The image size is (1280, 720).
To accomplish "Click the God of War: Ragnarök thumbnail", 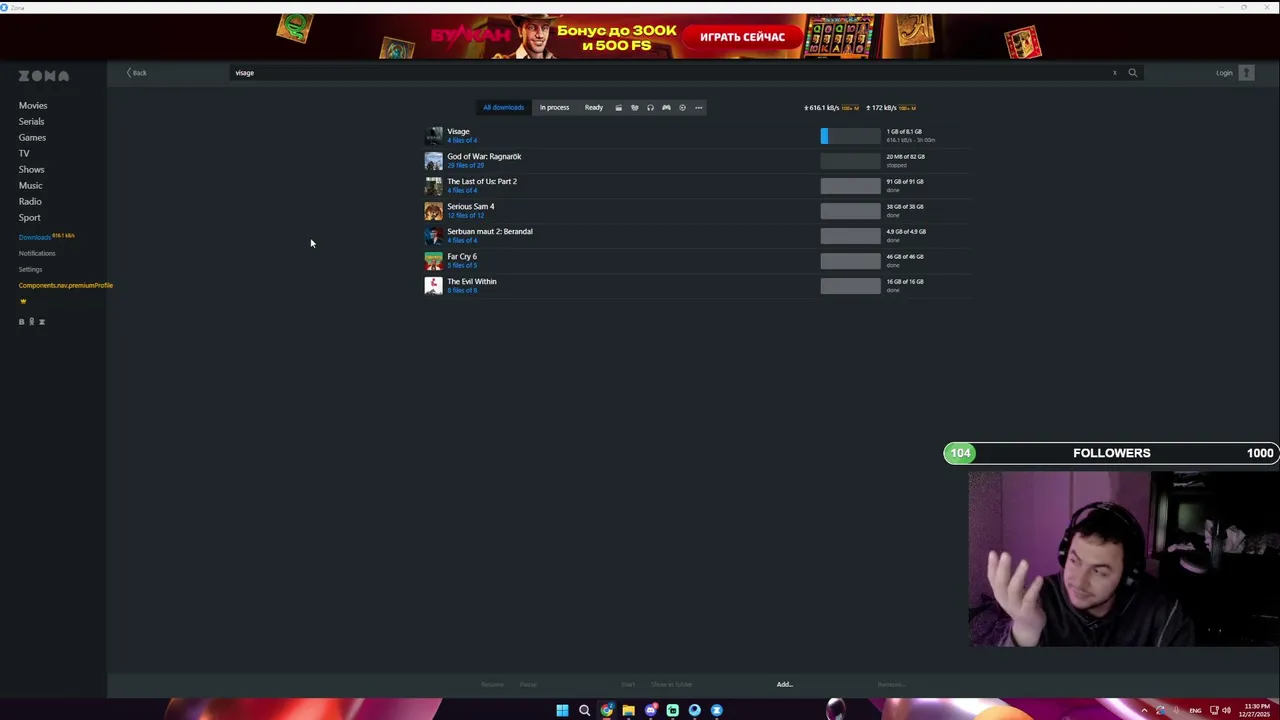I will (433, 161).
